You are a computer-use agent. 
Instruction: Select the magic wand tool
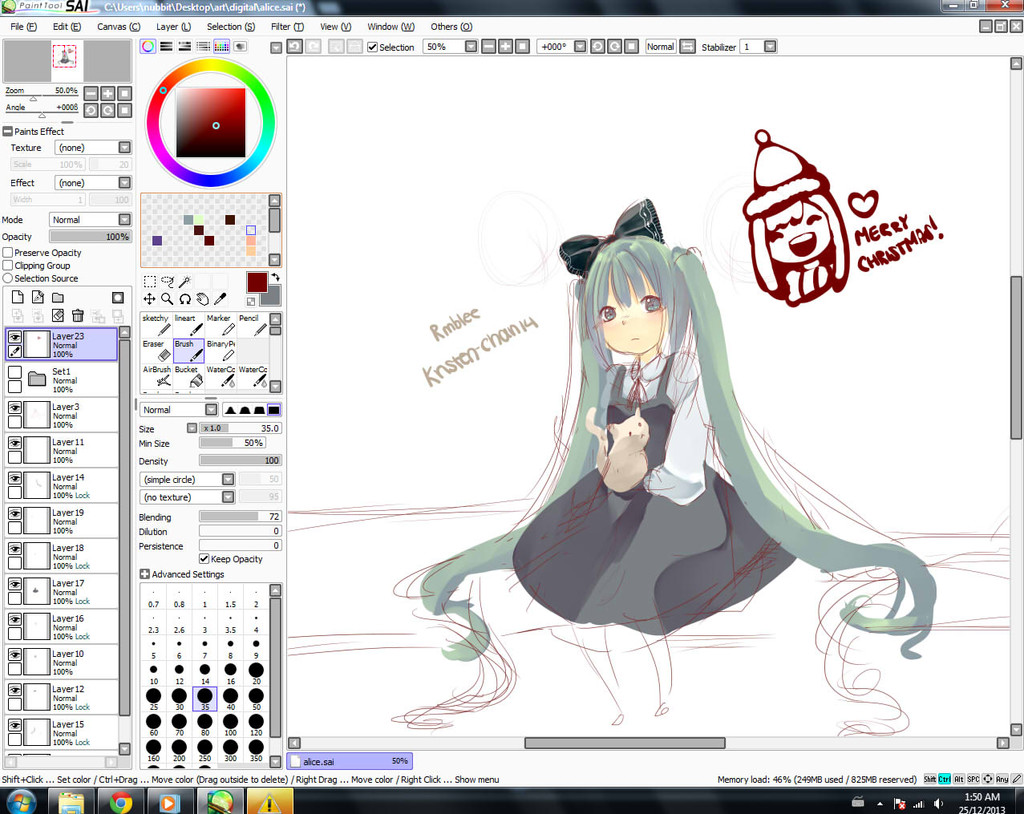[x=185, y=282]
